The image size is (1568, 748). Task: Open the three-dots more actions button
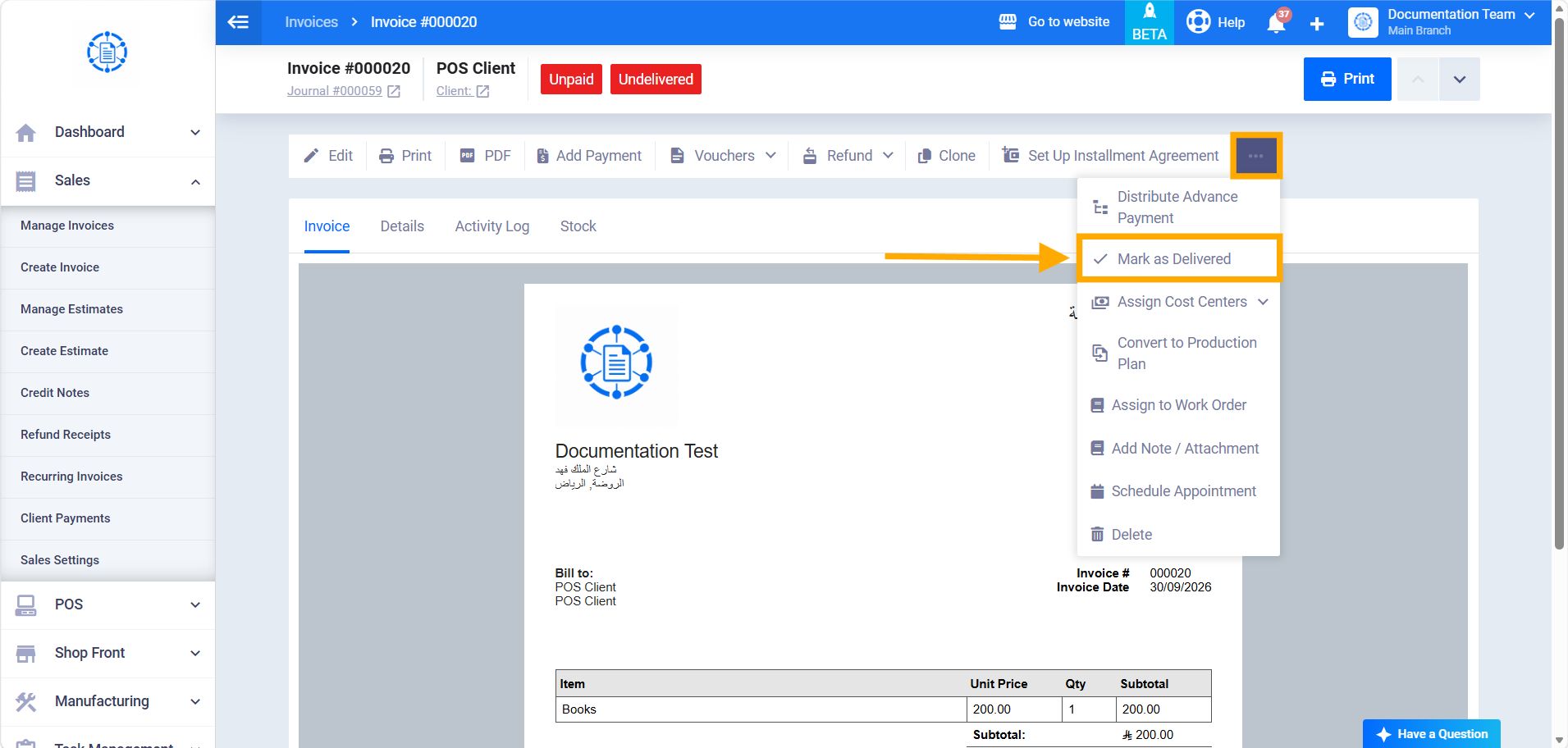tap(1255, 156)
